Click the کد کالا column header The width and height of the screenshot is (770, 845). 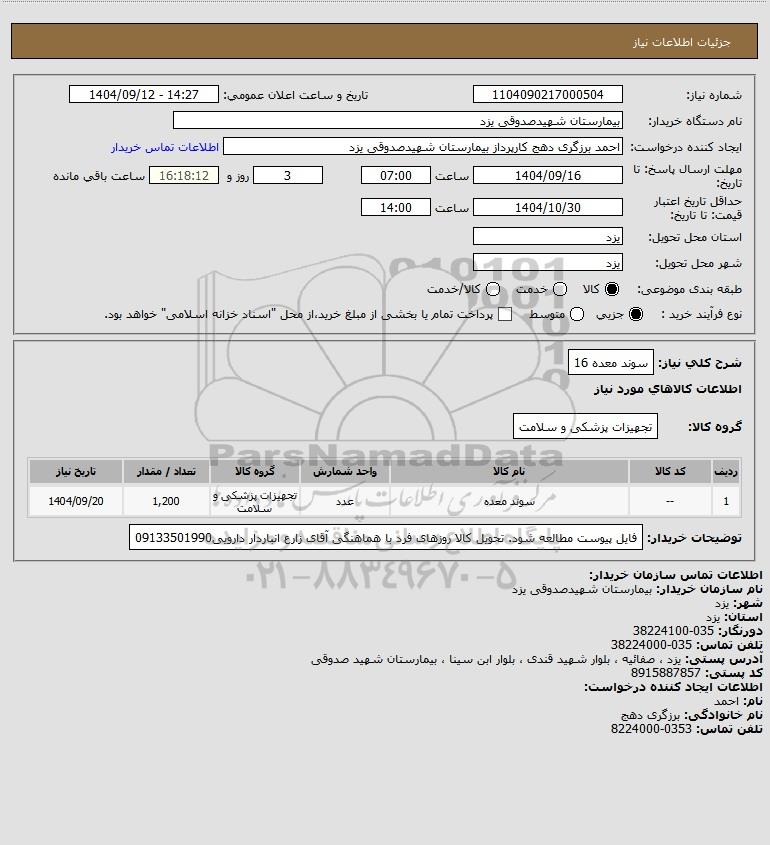point(670,472)
